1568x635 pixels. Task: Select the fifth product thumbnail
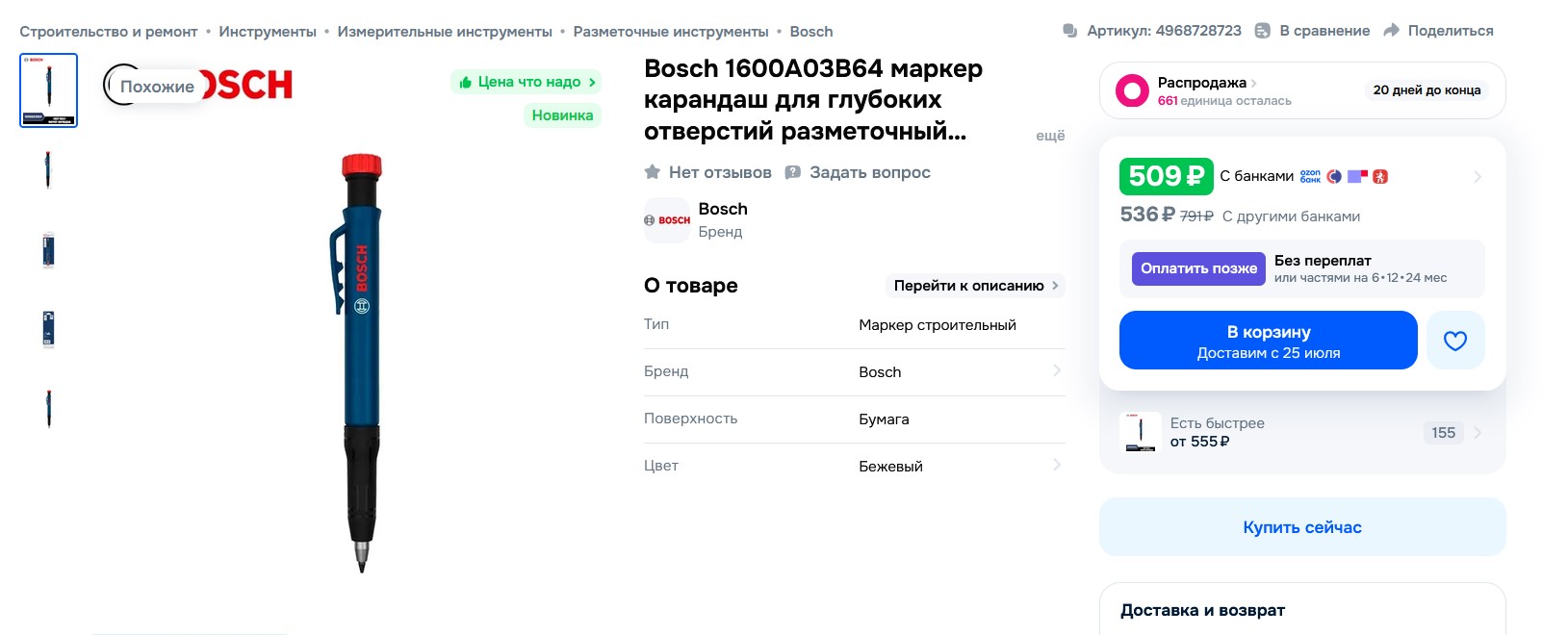[x=48, y=409]
